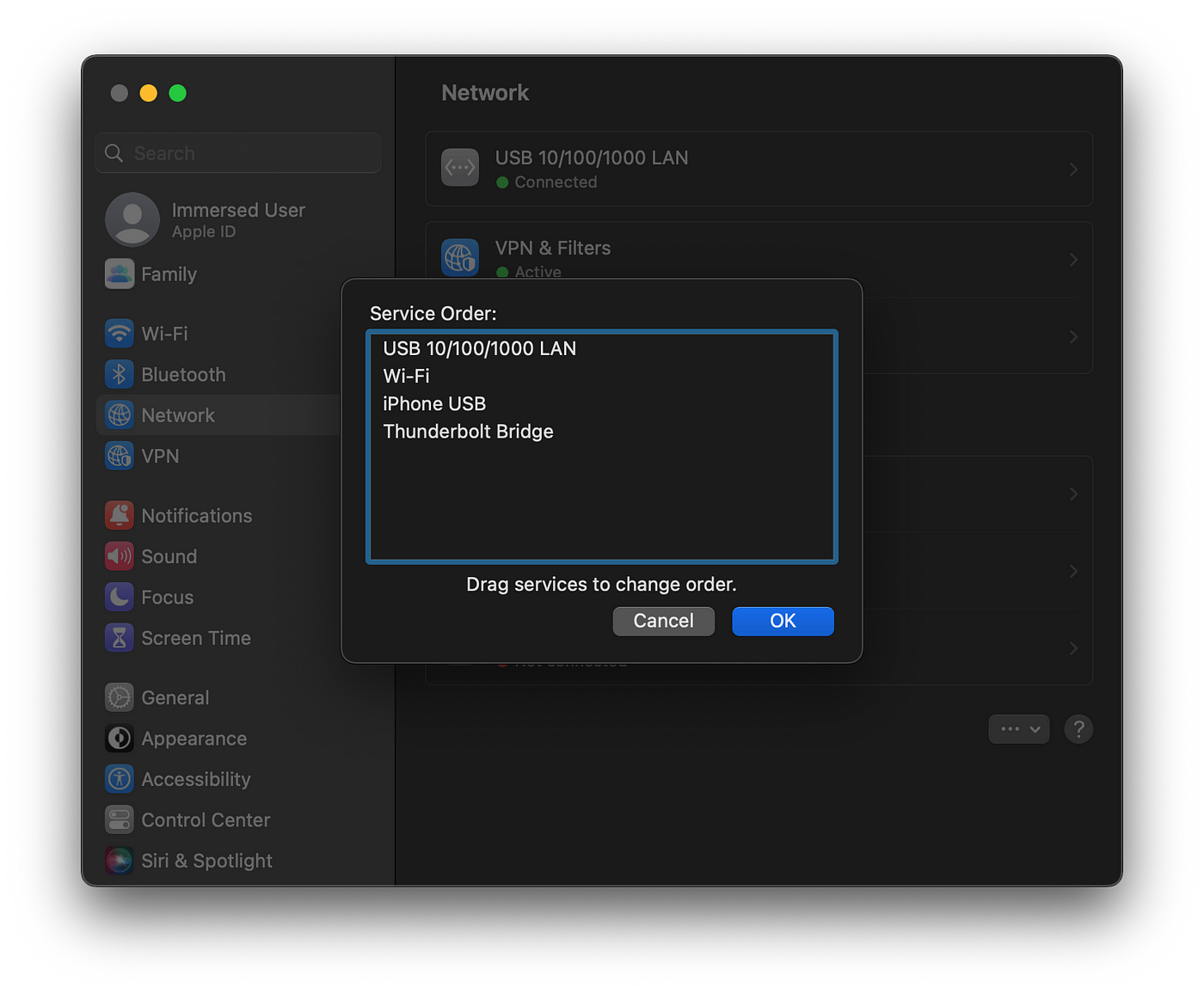Click the Siri & Spotlight icon
This screenshot has width=1204, height=994.
point(120,861)
